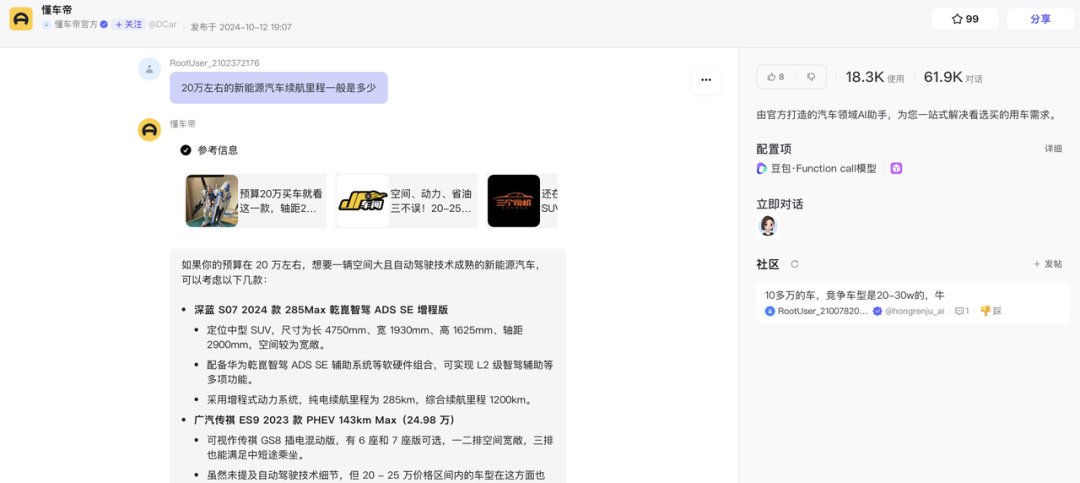Click the RootUser_2102372176 username text

(x=214, y=63)
